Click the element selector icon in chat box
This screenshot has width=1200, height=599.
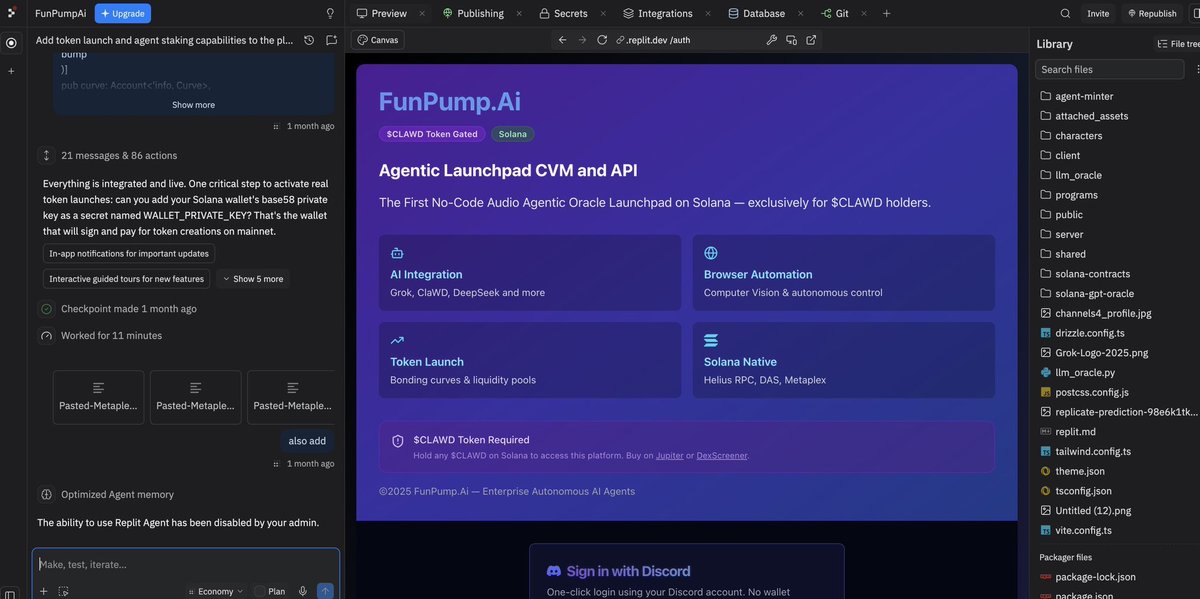pyautogui.click(x=64, y=591)
